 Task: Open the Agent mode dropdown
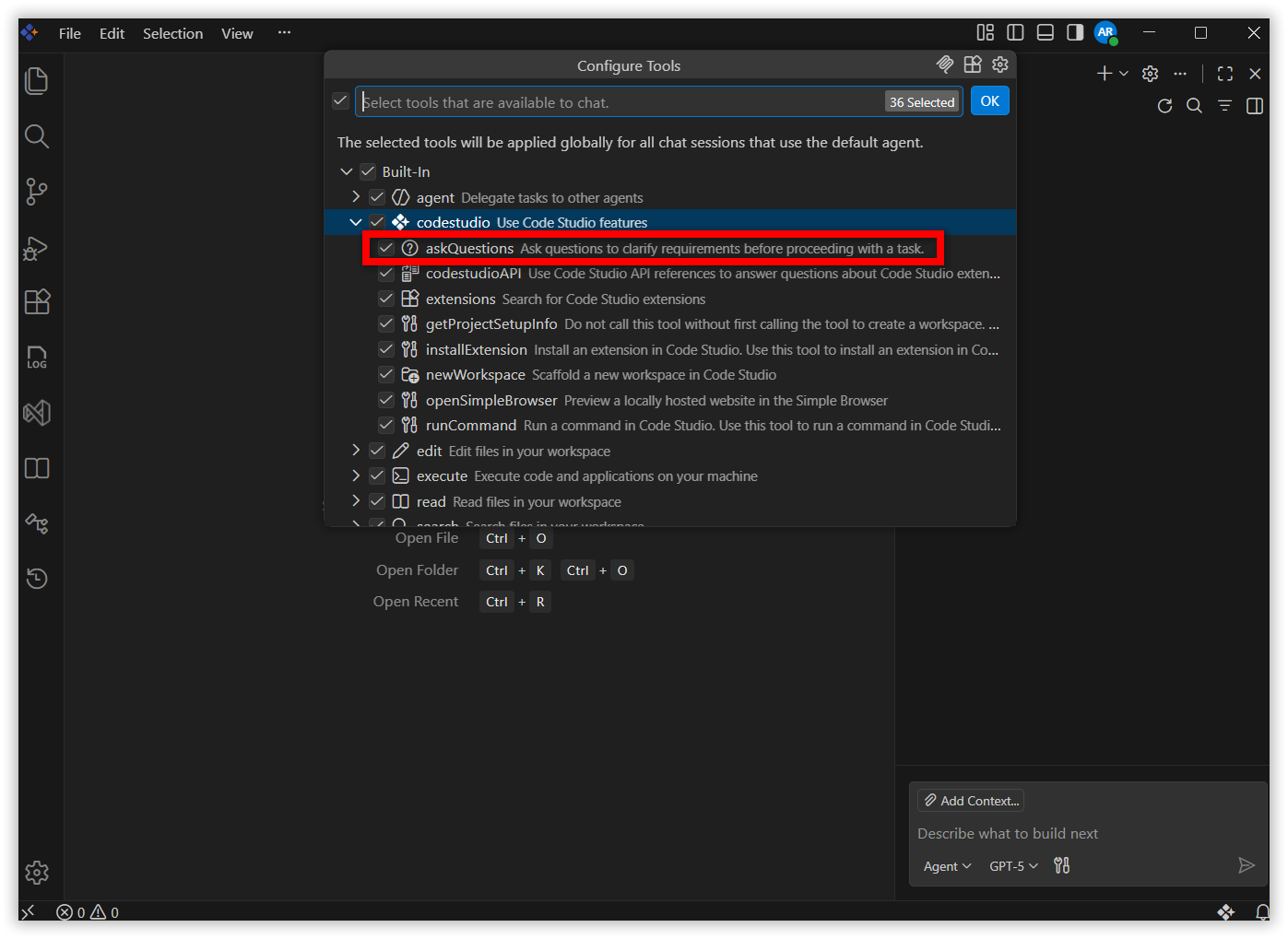[x=947, y=866]
